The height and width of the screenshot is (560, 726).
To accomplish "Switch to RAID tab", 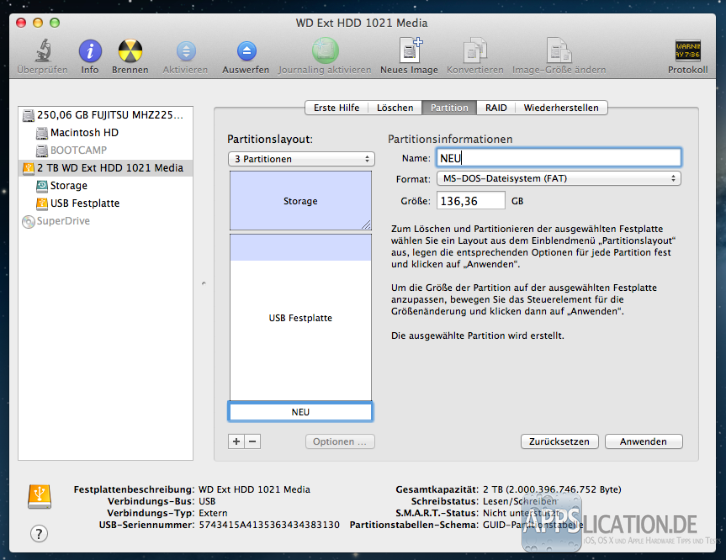I will pos(496,107).
